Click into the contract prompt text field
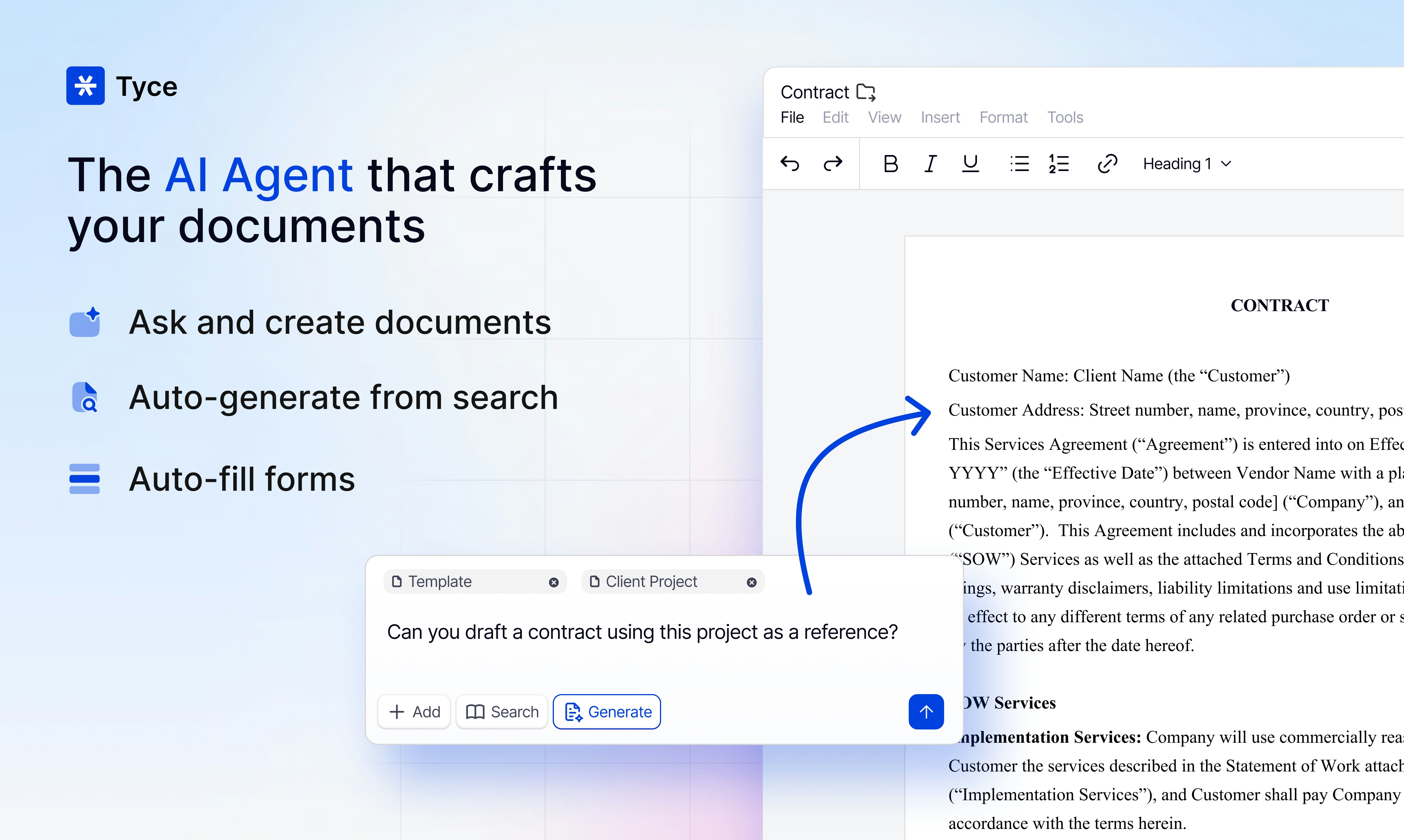 [642, 632]
